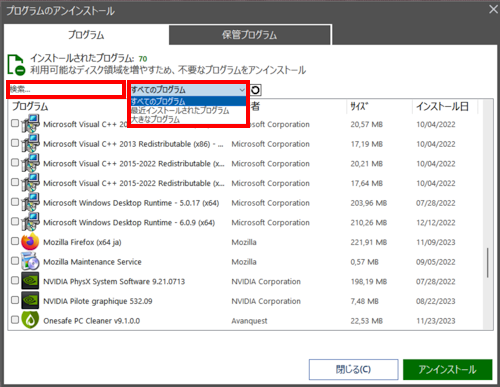Click the installed programs uninstall icon
The image size is (500, 387).
[x=16, y=65]
